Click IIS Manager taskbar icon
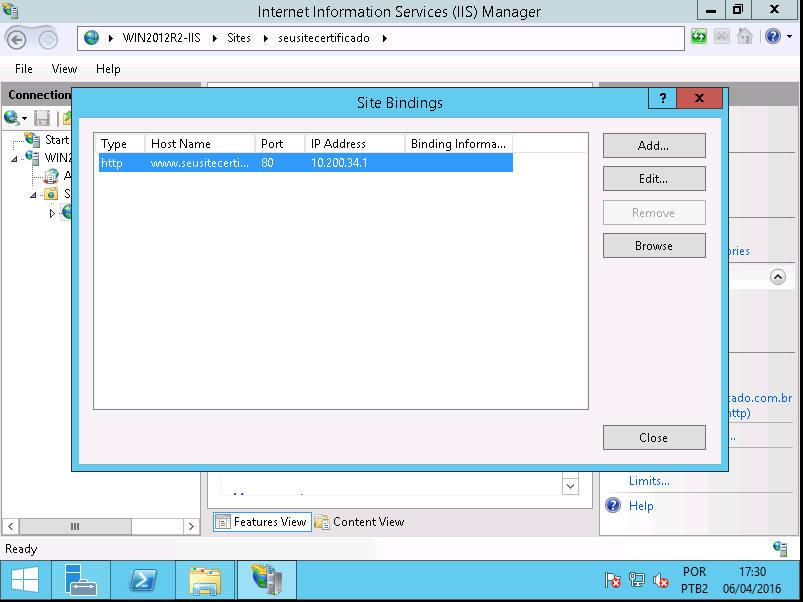 tap(267, 580)
